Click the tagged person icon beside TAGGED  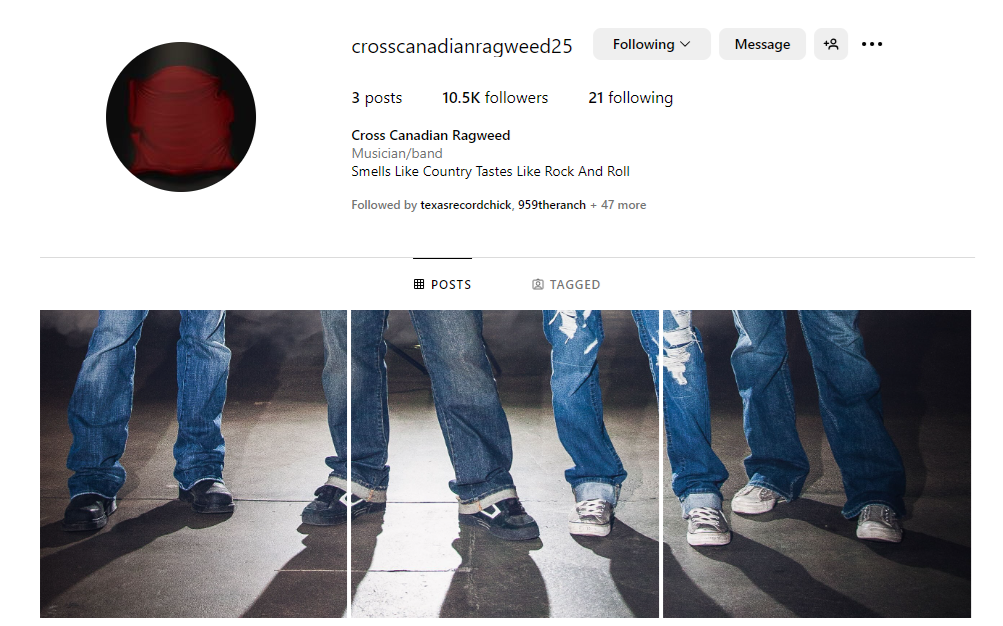pyautogui.click(x=538, y=284)
